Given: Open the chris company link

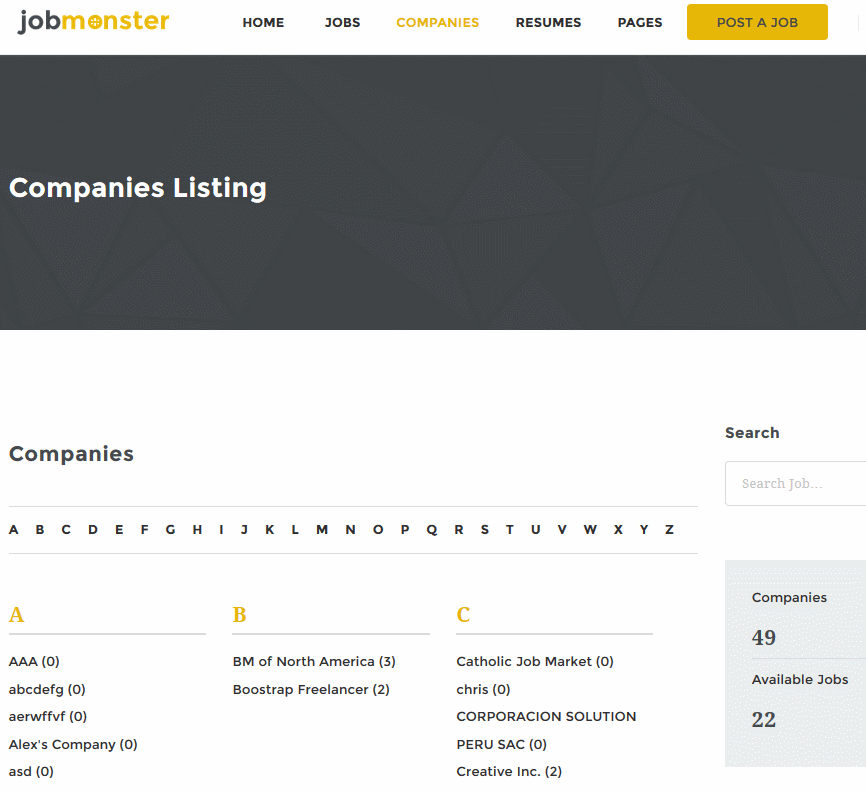Looking at the screenshot, I should (483, 689).
